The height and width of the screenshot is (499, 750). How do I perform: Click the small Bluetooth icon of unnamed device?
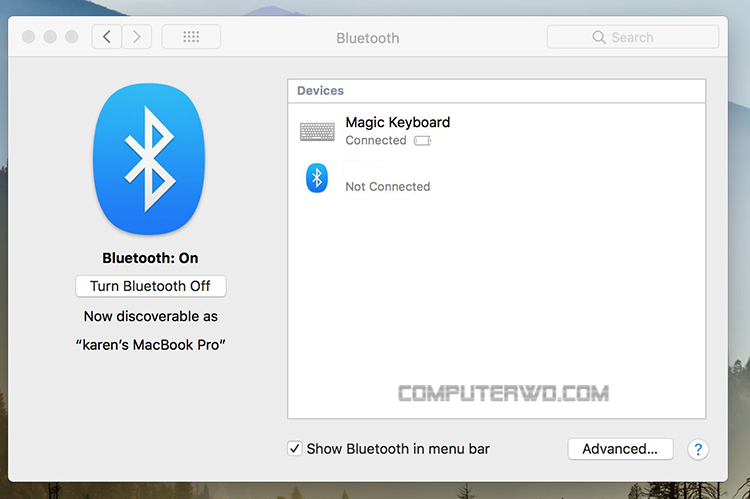(317, 178)
